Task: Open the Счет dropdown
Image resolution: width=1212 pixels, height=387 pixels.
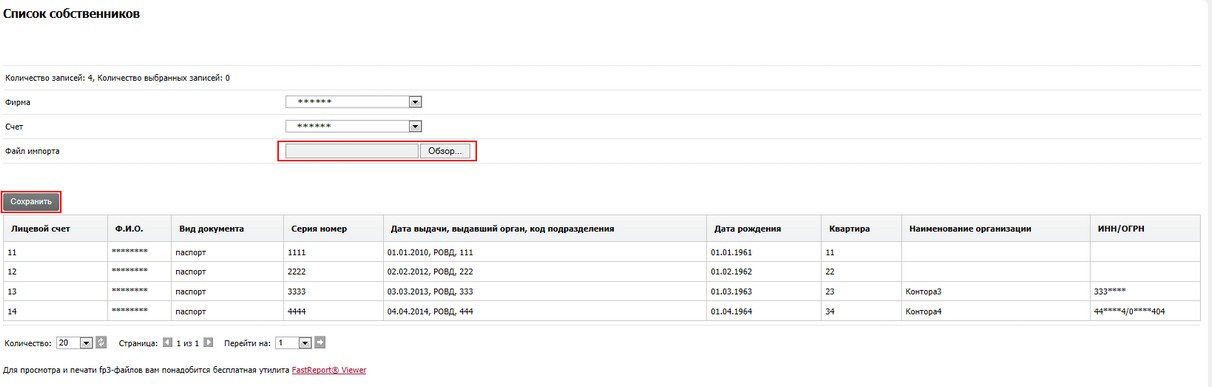Action: [354, 126]
